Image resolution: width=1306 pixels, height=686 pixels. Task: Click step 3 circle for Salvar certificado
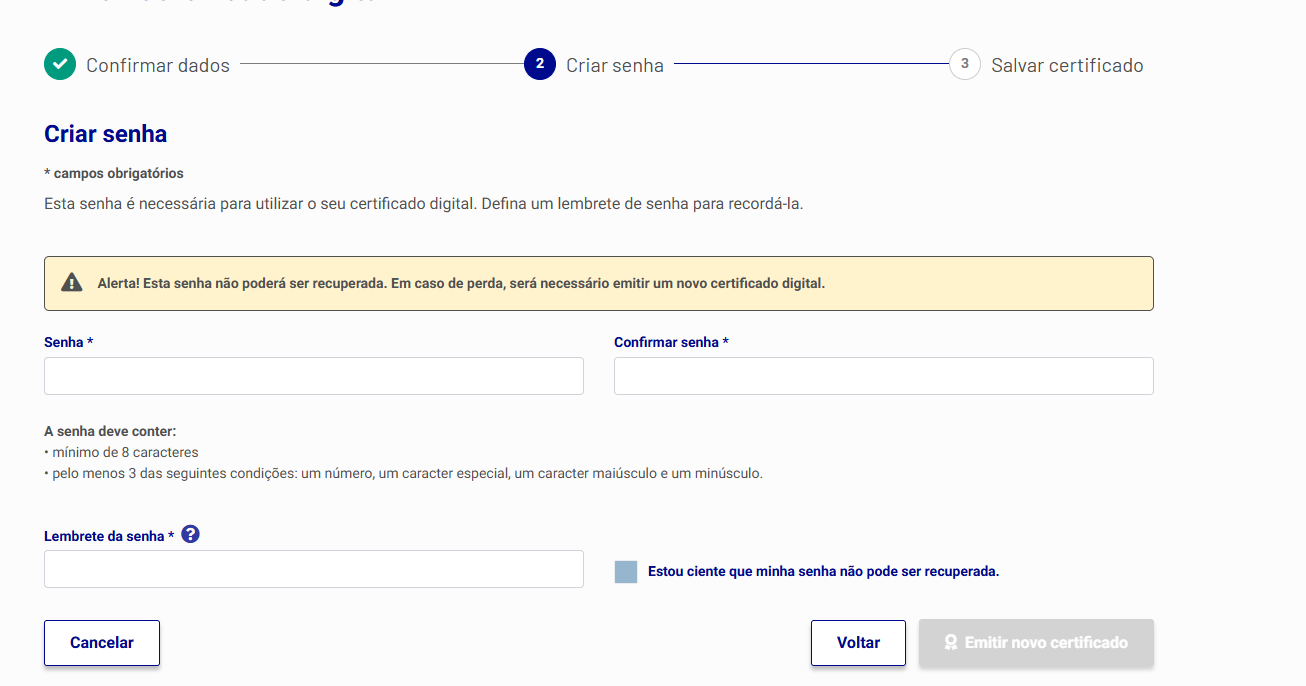pos(965,64)
